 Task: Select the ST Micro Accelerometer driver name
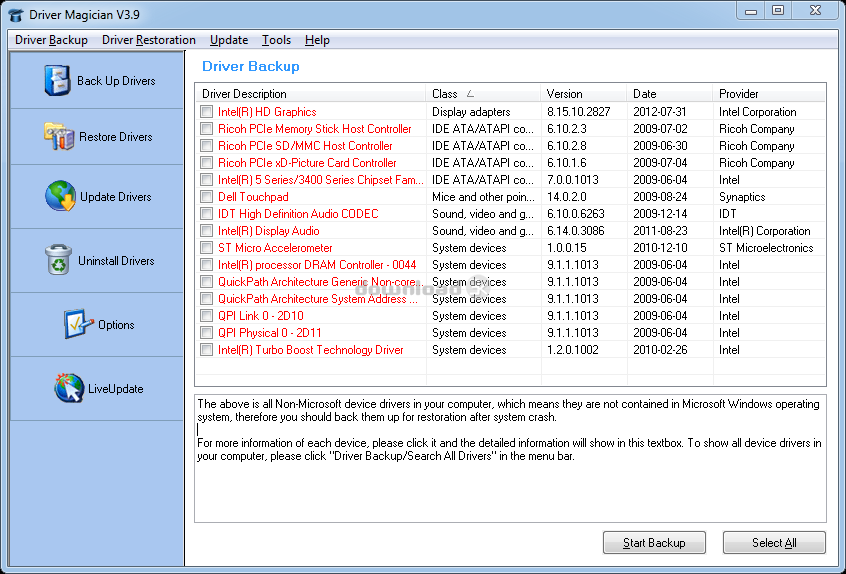(275, 248)
